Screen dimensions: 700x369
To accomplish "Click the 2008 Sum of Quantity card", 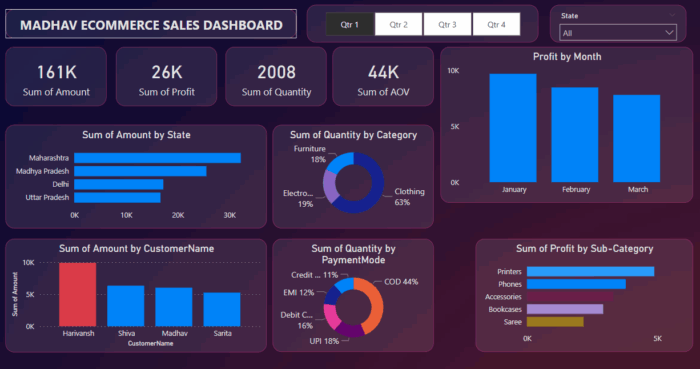I will pyautogui.click(x=276, y=77).
